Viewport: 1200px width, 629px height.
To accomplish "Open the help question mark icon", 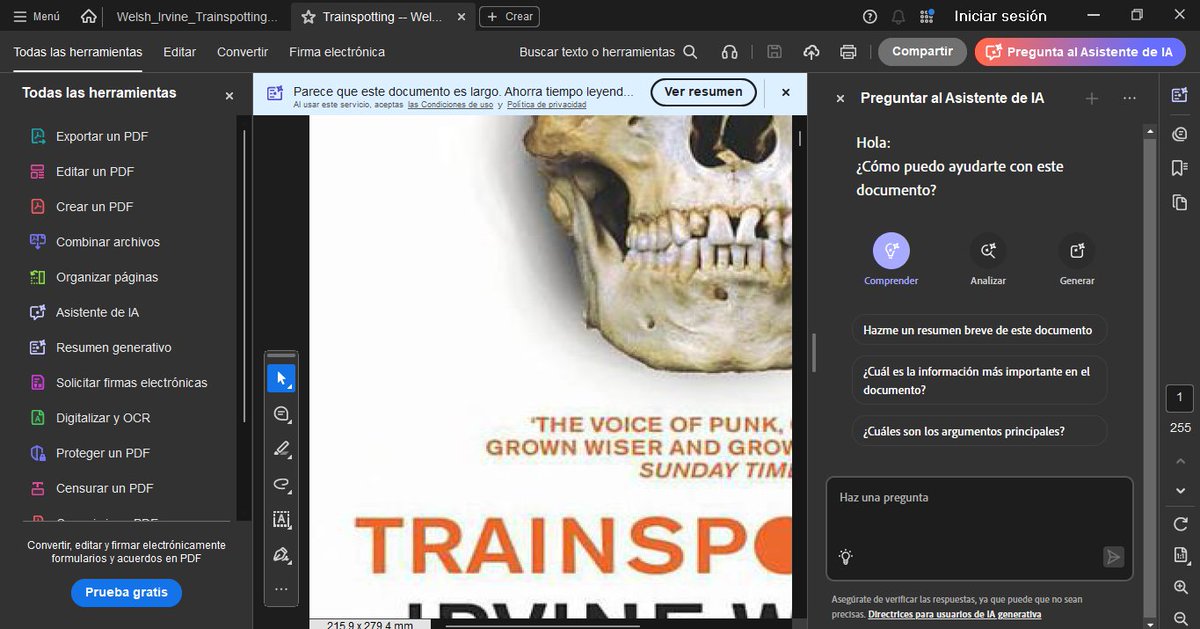I will (870, 16).
